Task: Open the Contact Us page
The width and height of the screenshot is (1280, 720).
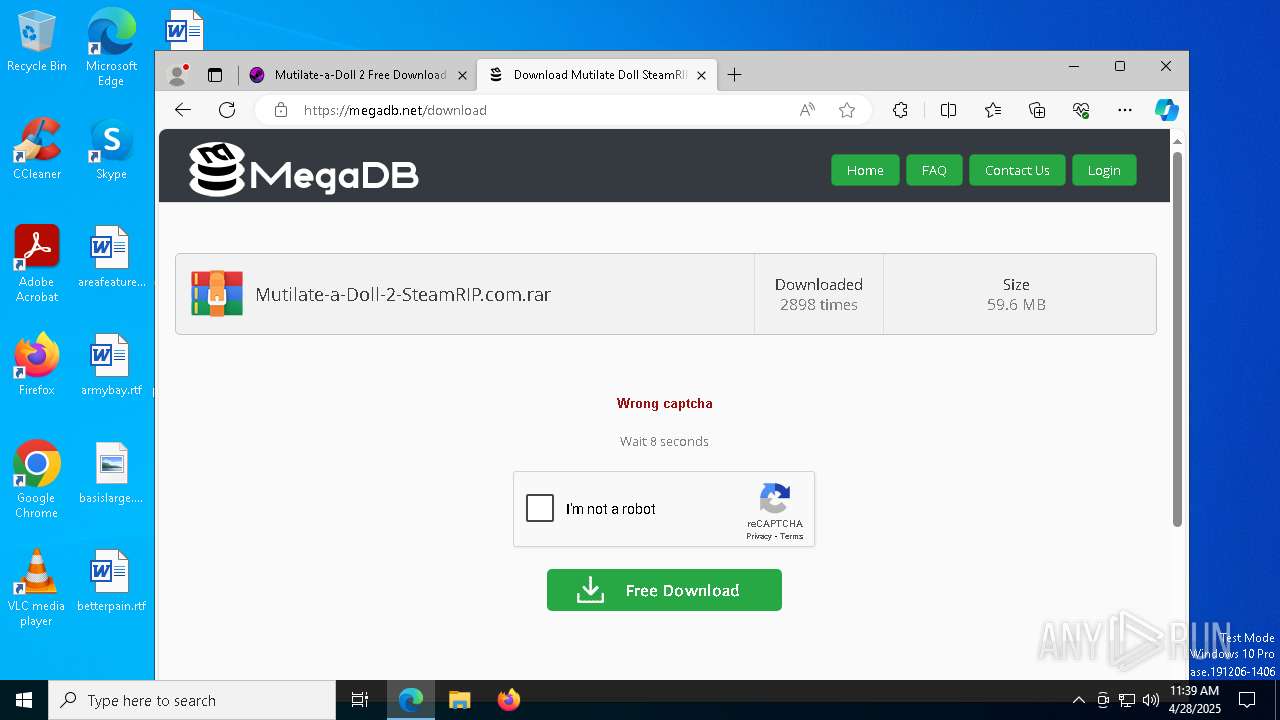Action: (x=1017, y=170)
